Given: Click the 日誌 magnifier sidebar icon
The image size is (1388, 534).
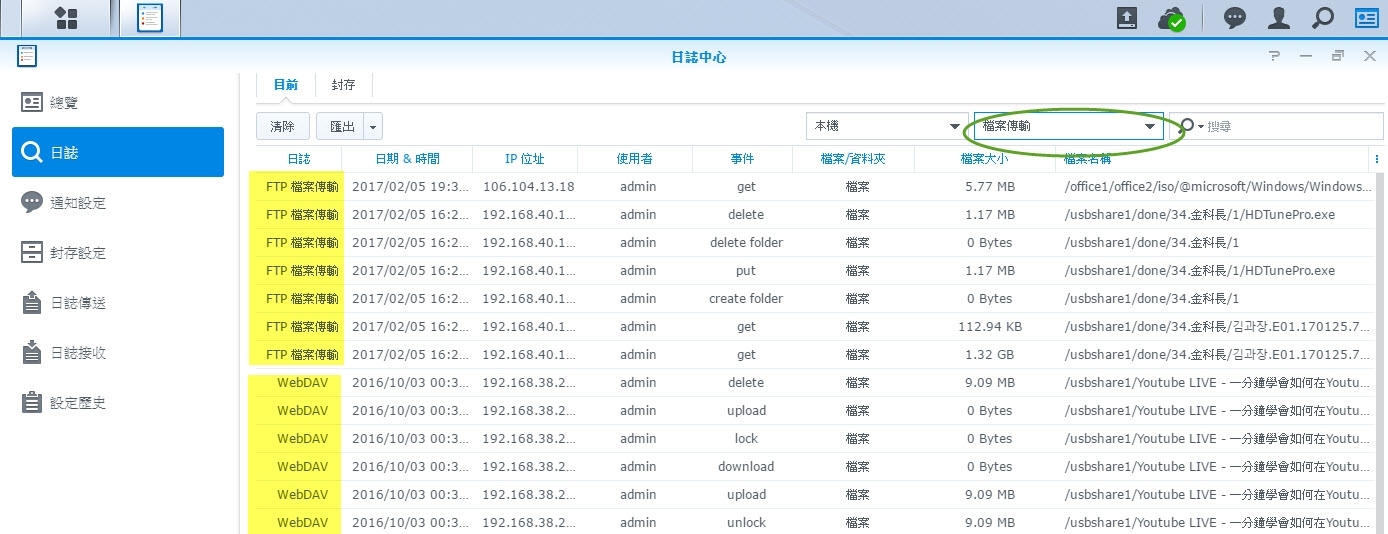Looking at the screenshot, I should pyautogui.click(x=32, y=152).
